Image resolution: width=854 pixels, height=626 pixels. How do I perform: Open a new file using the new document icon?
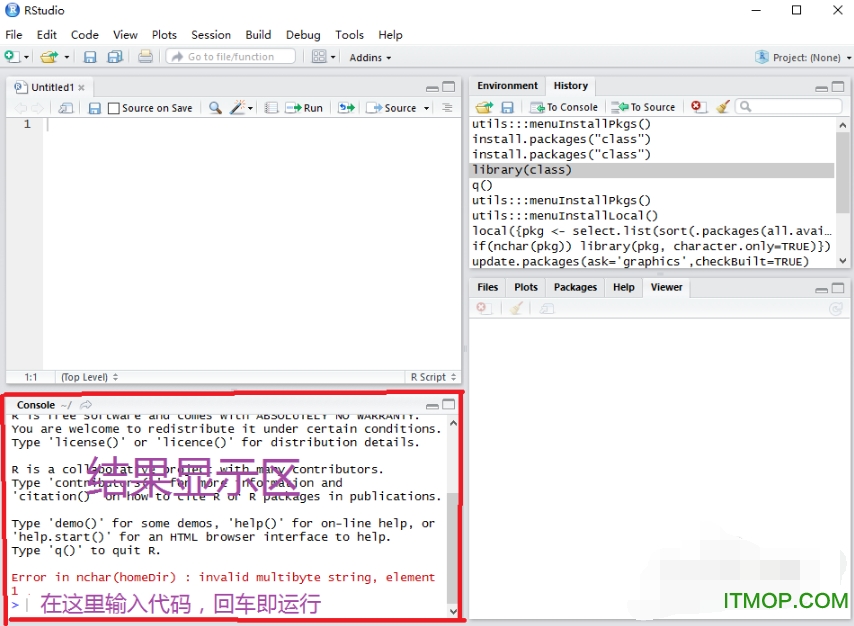pos(11,57)
